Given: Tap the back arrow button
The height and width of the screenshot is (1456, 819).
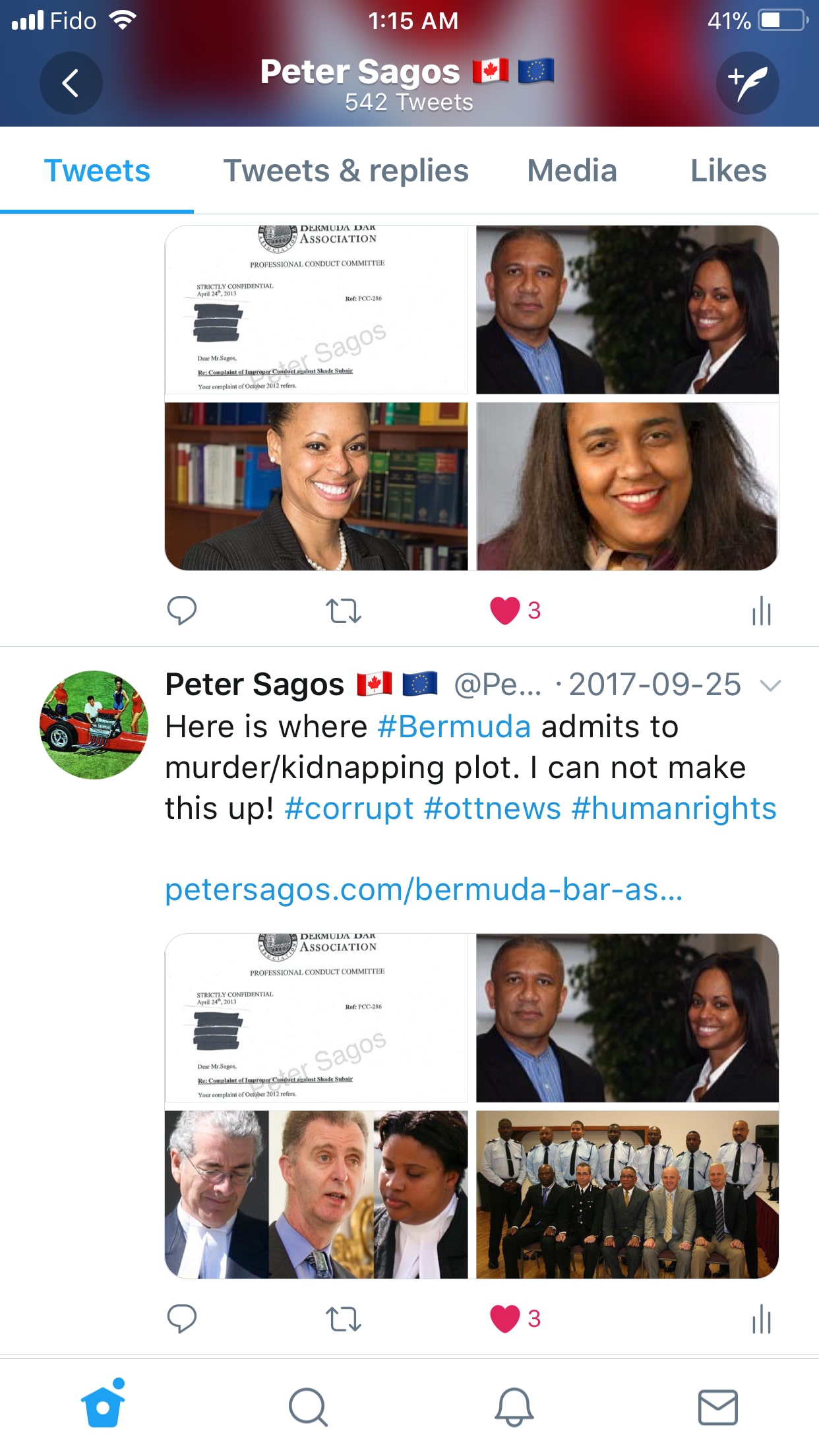Looking at the screenshot, I should (71, 83).
